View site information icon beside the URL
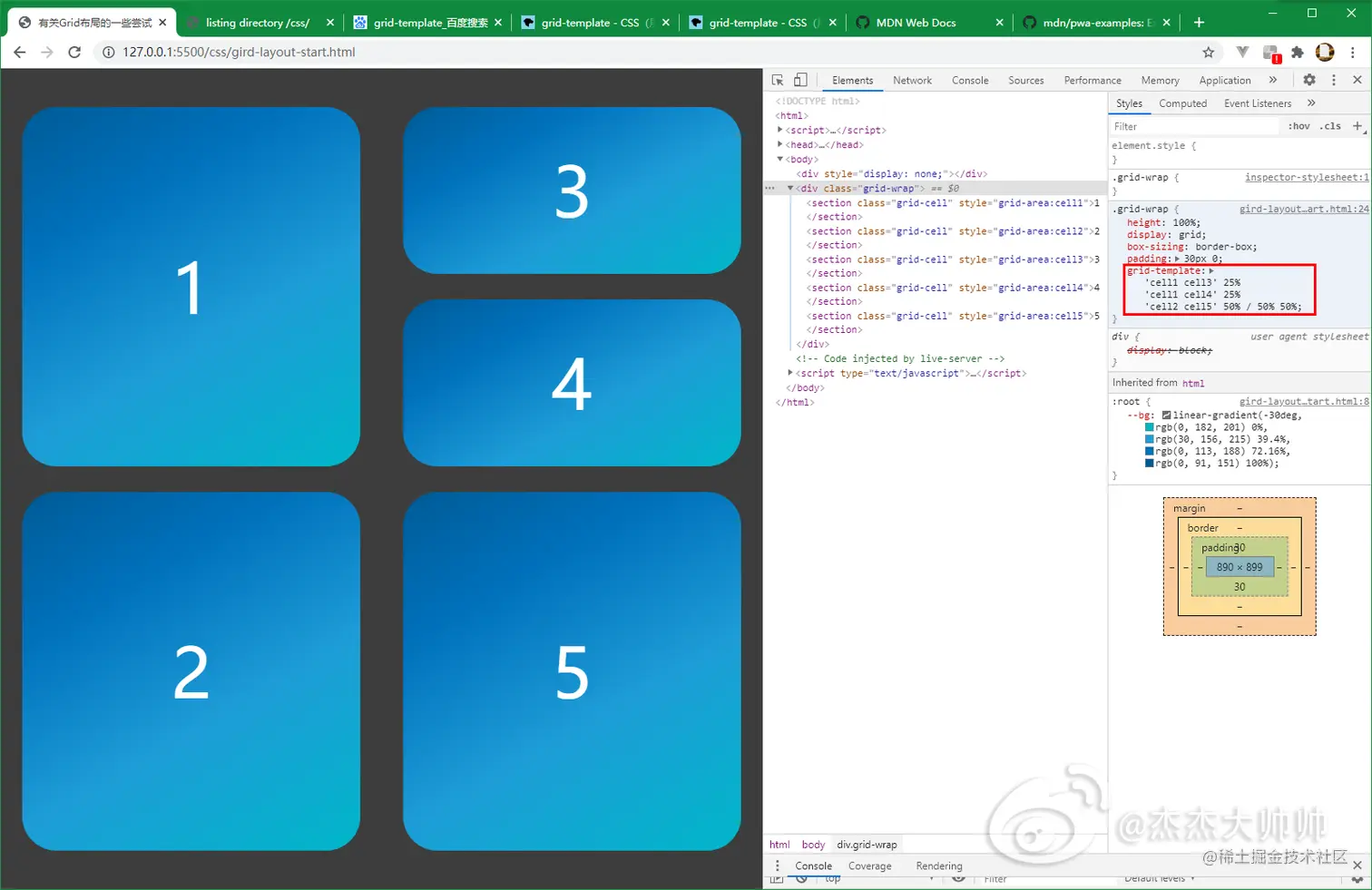This screenshot has height=890, width=1372. (x=108, y=52)
